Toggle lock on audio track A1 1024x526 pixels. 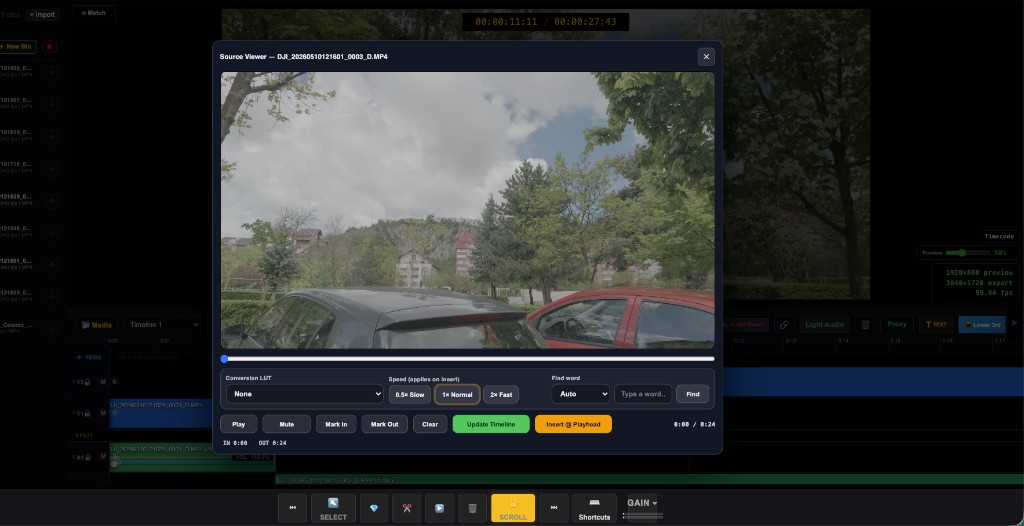tap(88, 457)
